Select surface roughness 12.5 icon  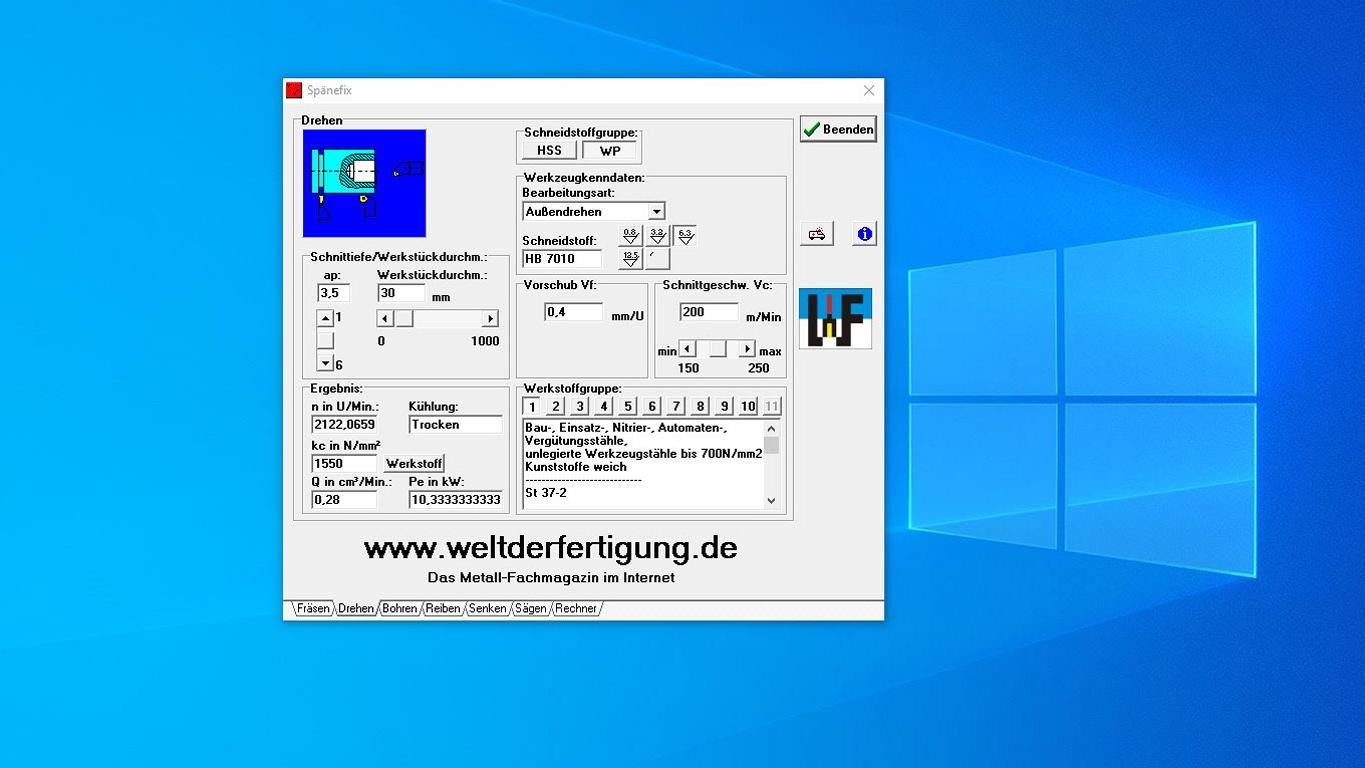pos(630,259)
